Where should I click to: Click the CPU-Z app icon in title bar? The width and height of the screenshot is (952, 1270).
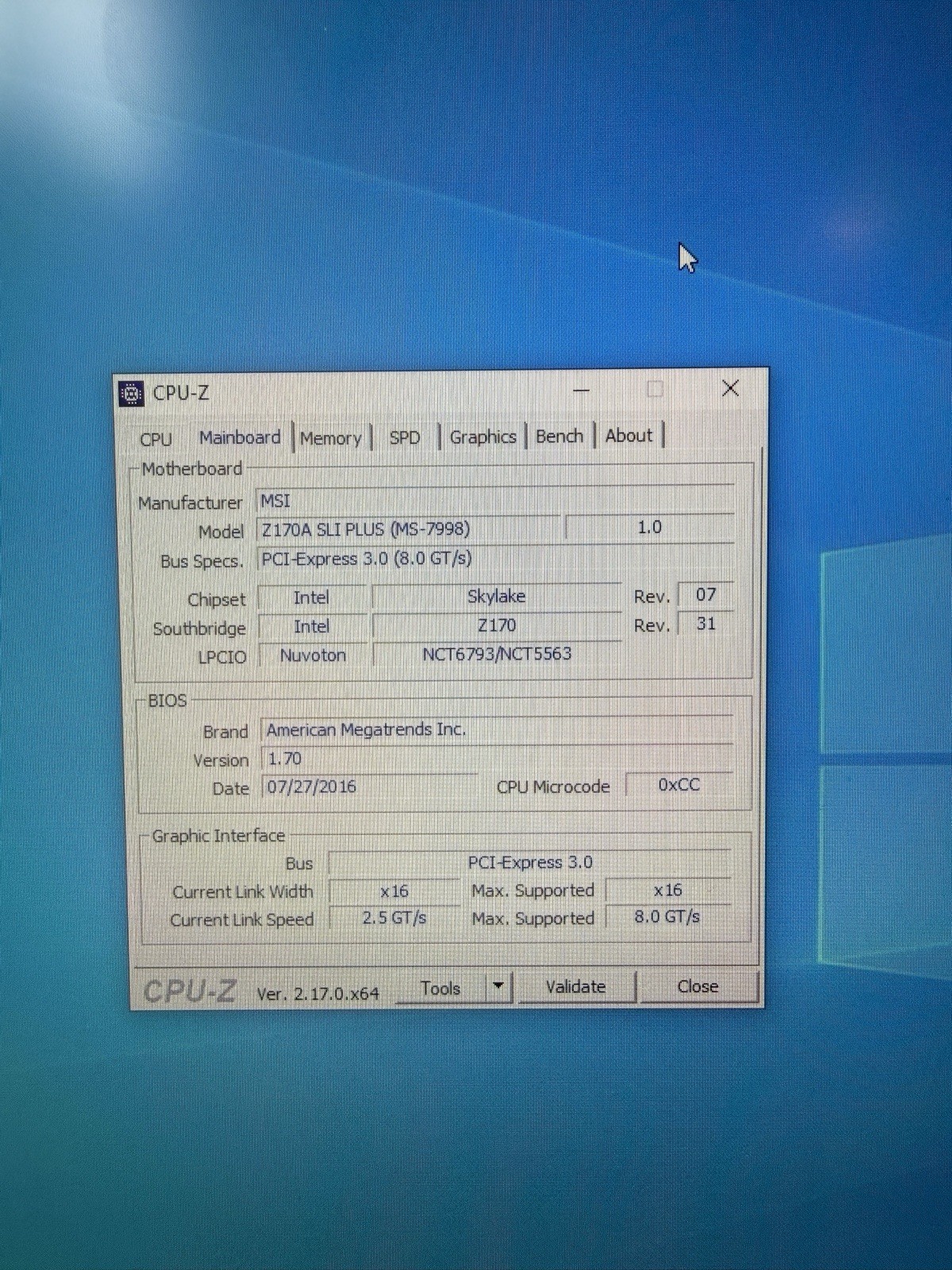(131, 394)
